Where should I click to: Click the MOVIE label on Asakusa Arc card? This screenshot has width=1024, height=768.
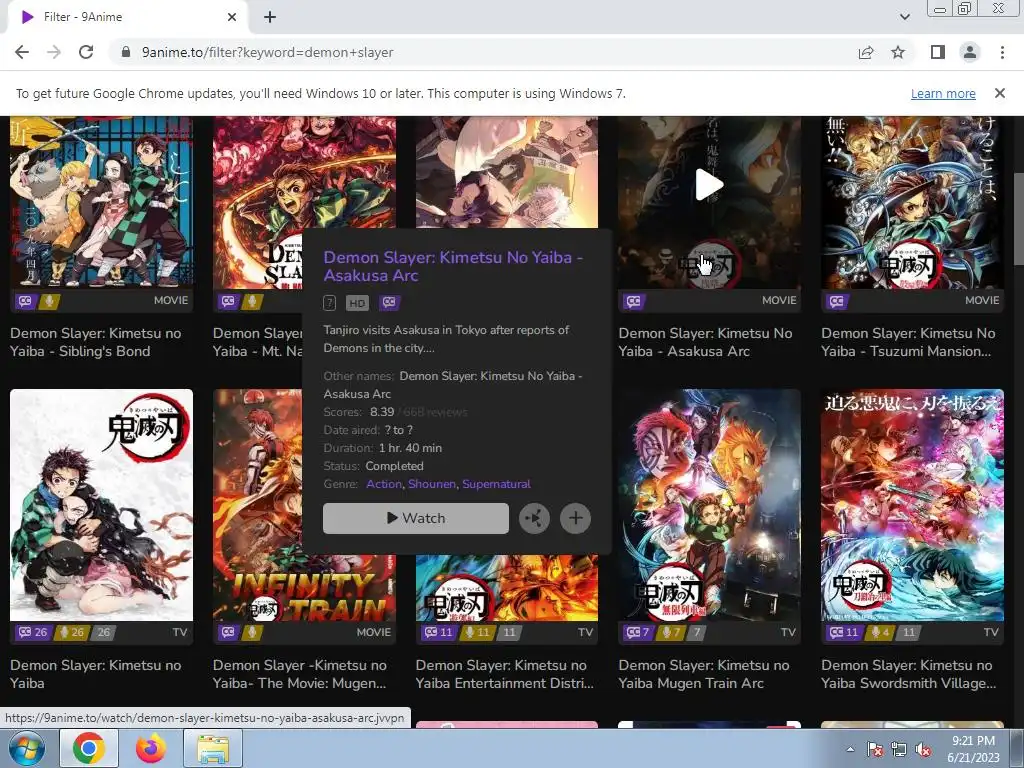click(779, 300)
